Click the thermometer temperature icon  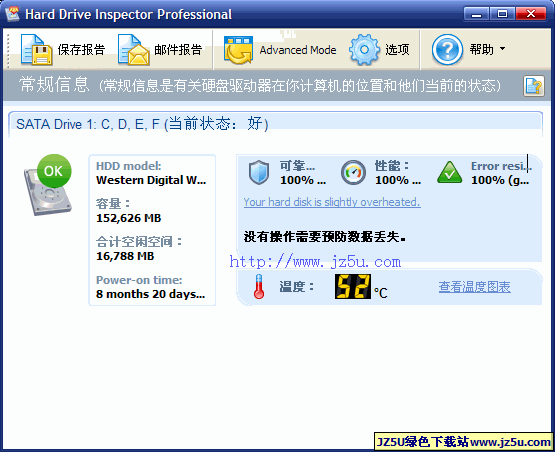click(259, 286)
